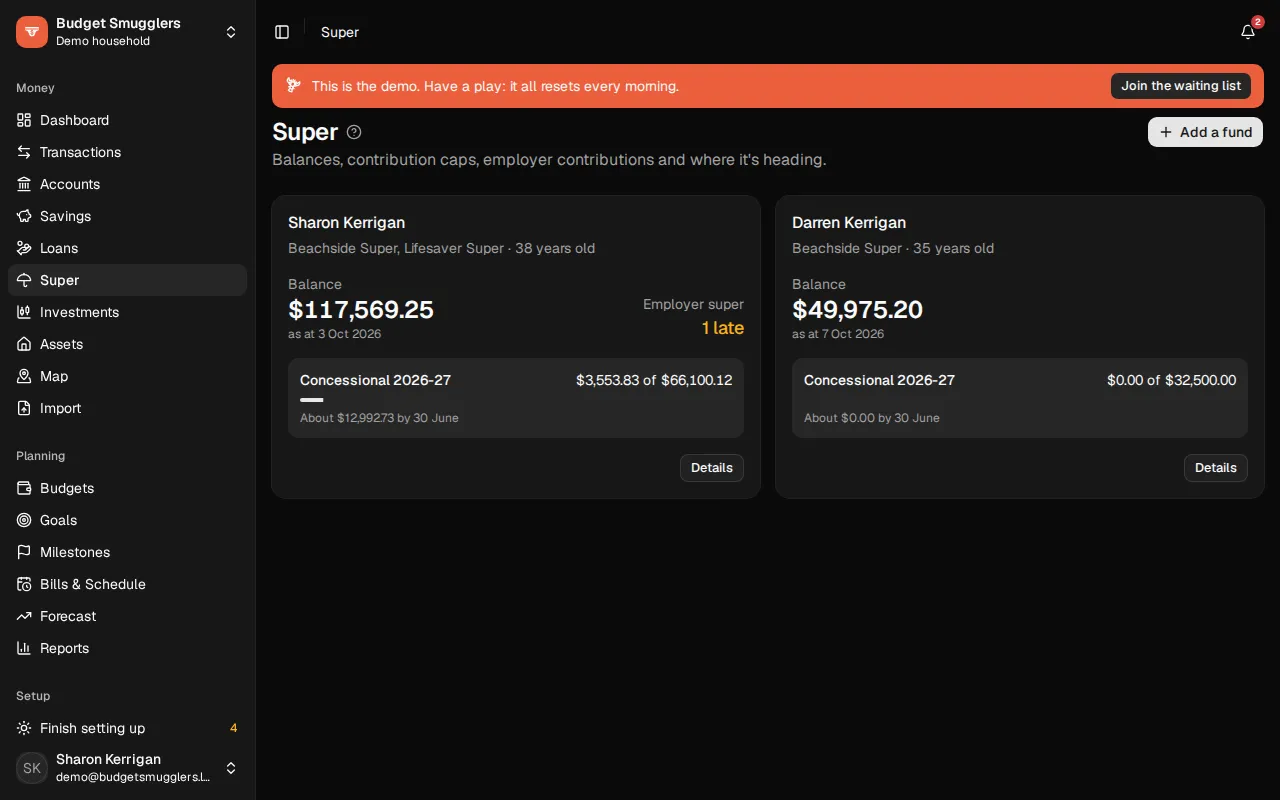1280x800 pixels.
Task: Click the Forecast trend line icon
Action: click(24, 616)
